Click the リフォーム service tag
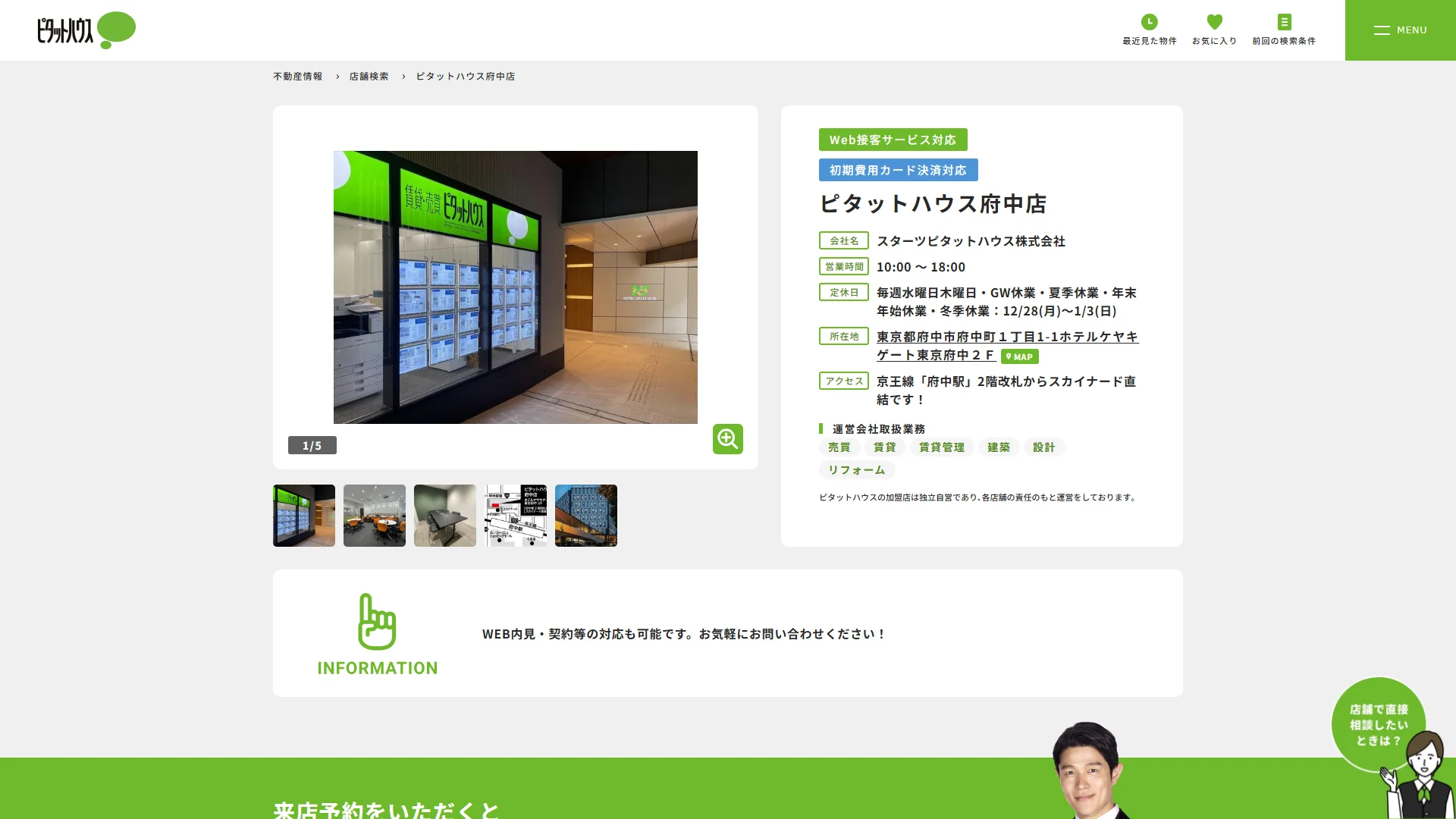The height and width of the screenshot is (819, 1456). click(857, 470)
